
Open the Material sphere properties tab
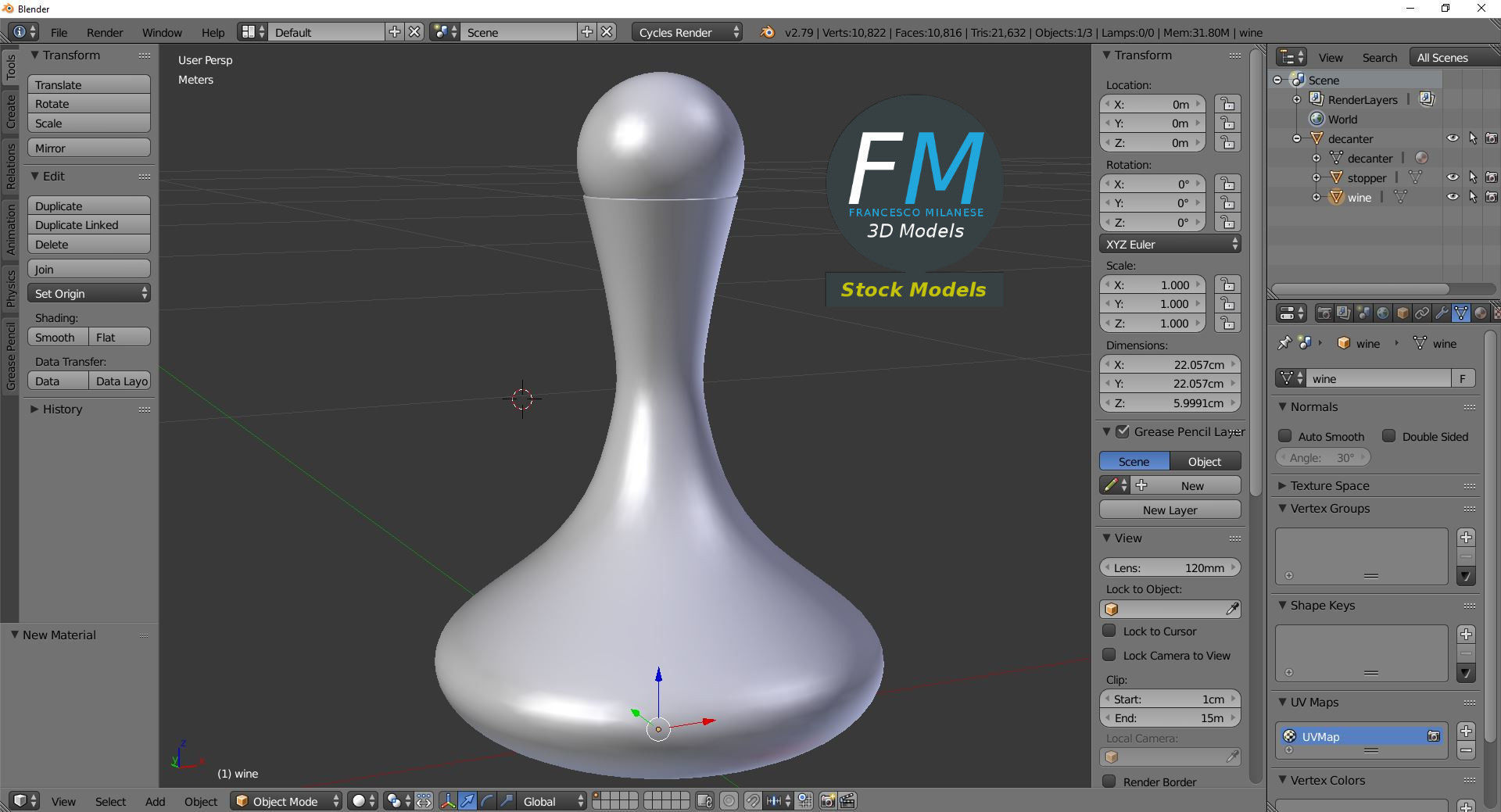click(1481, 313)
